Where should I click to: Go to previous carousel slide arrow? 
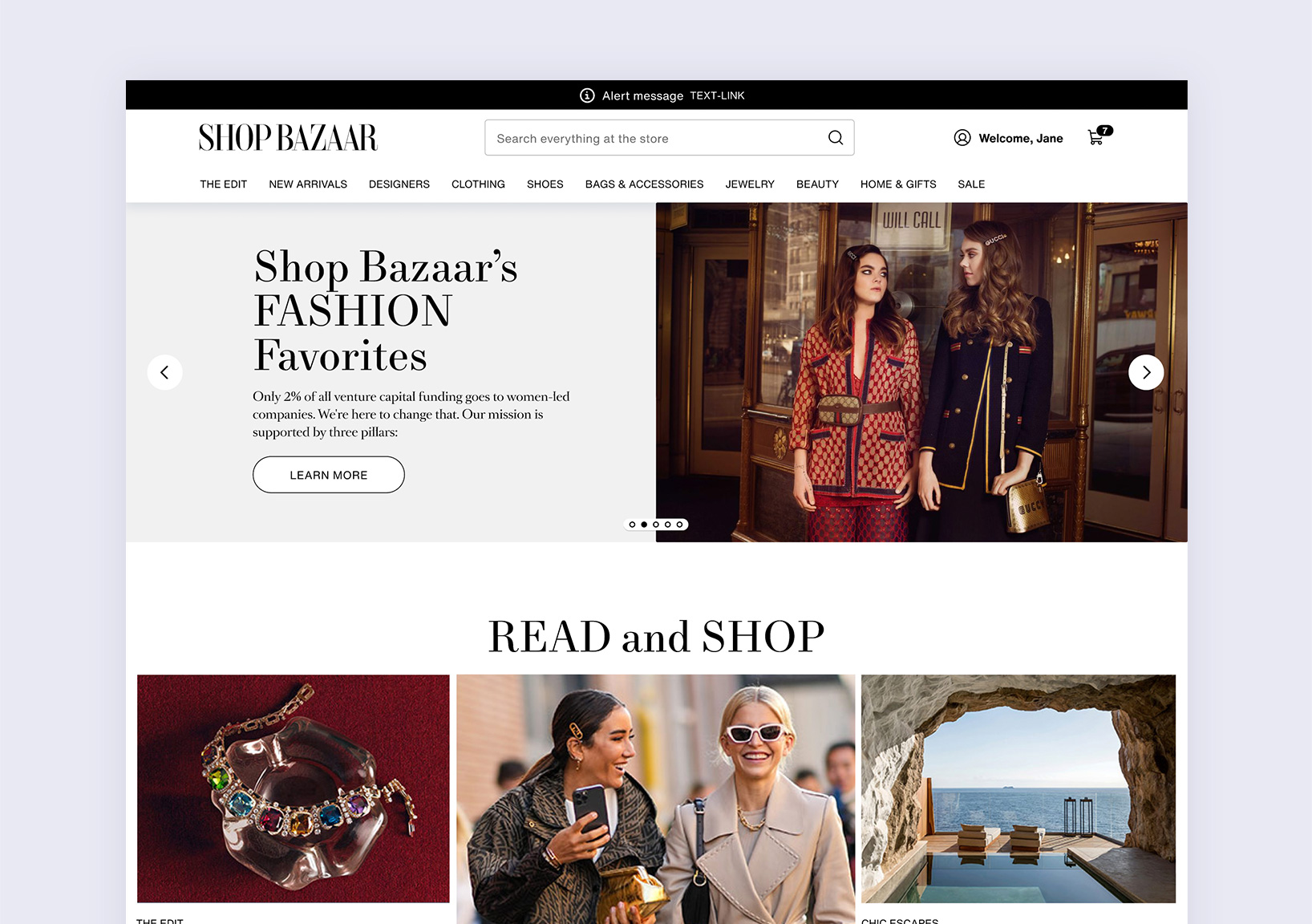point(164,372)
